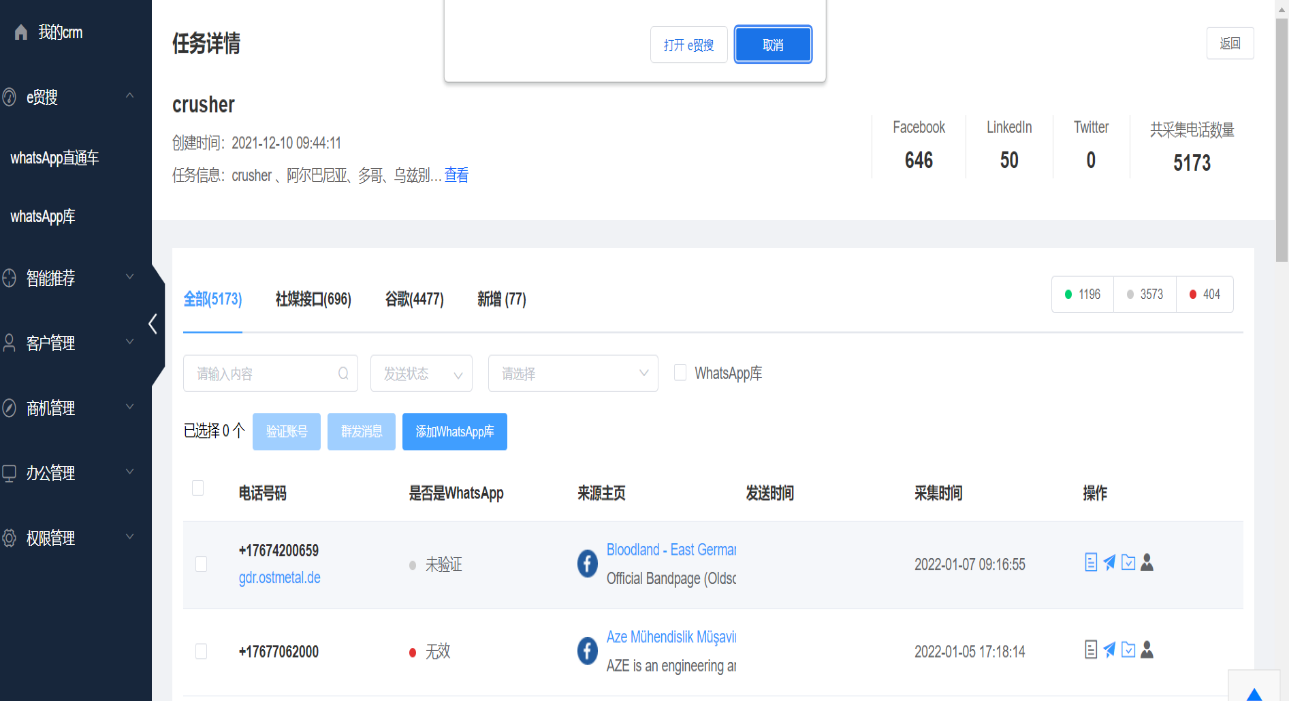Tick the select-all checkbox in the table header
This screenshot has height=701, width=1289.
(x=198, y=488)
